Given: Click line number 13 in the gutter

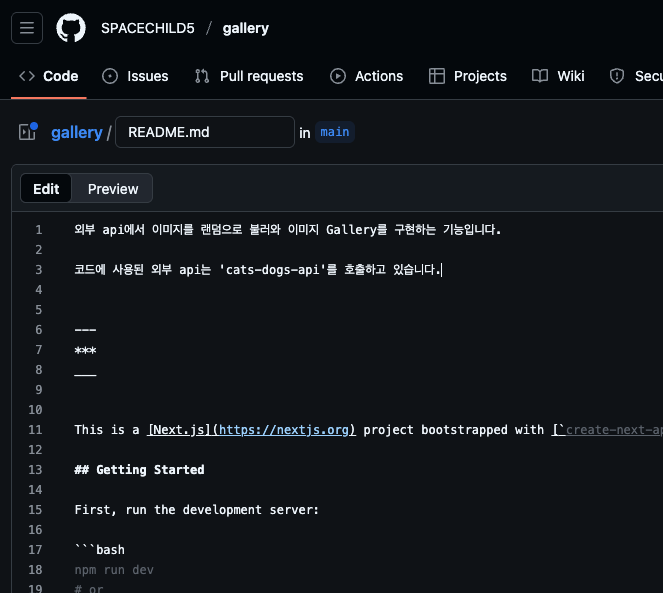Looking at the screenshot, I should (x=35, y=469).
